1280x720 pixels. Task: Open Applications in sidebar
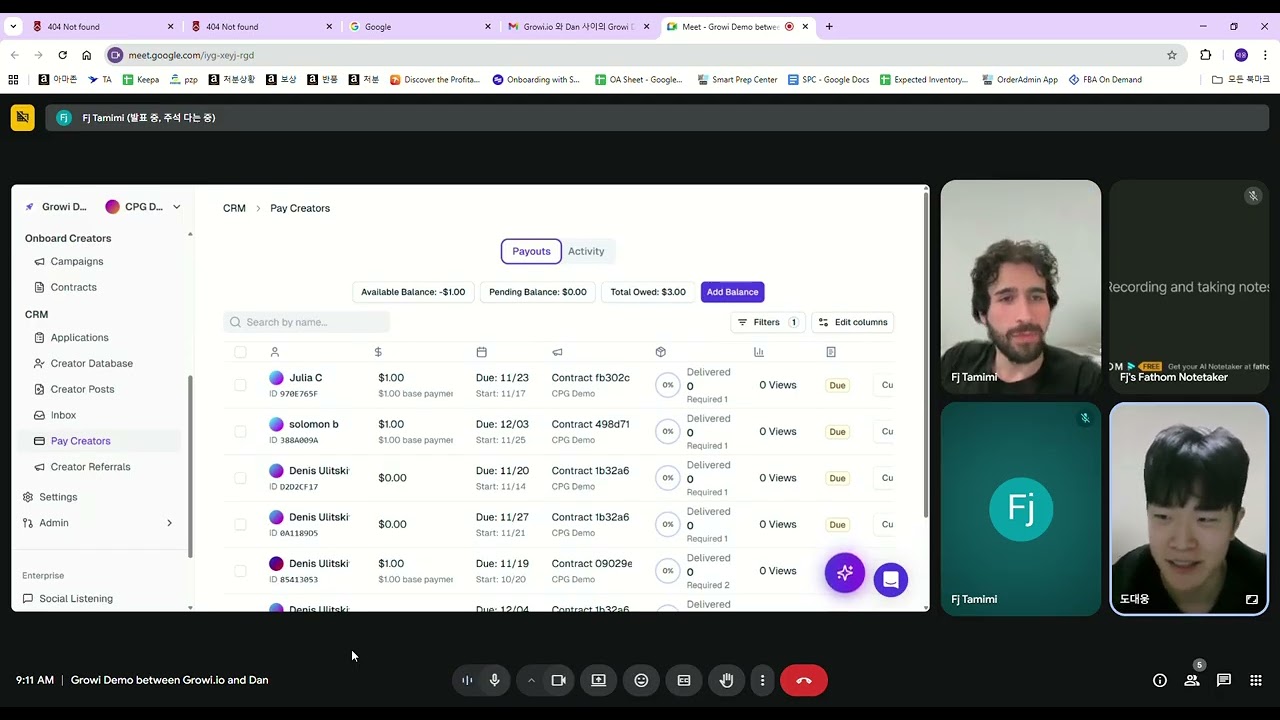[x=79, y=337]
